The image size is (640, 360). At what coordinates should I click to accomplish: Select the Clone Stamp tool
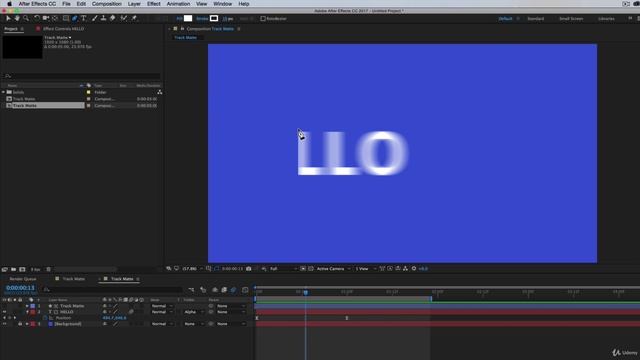point(104,18)
